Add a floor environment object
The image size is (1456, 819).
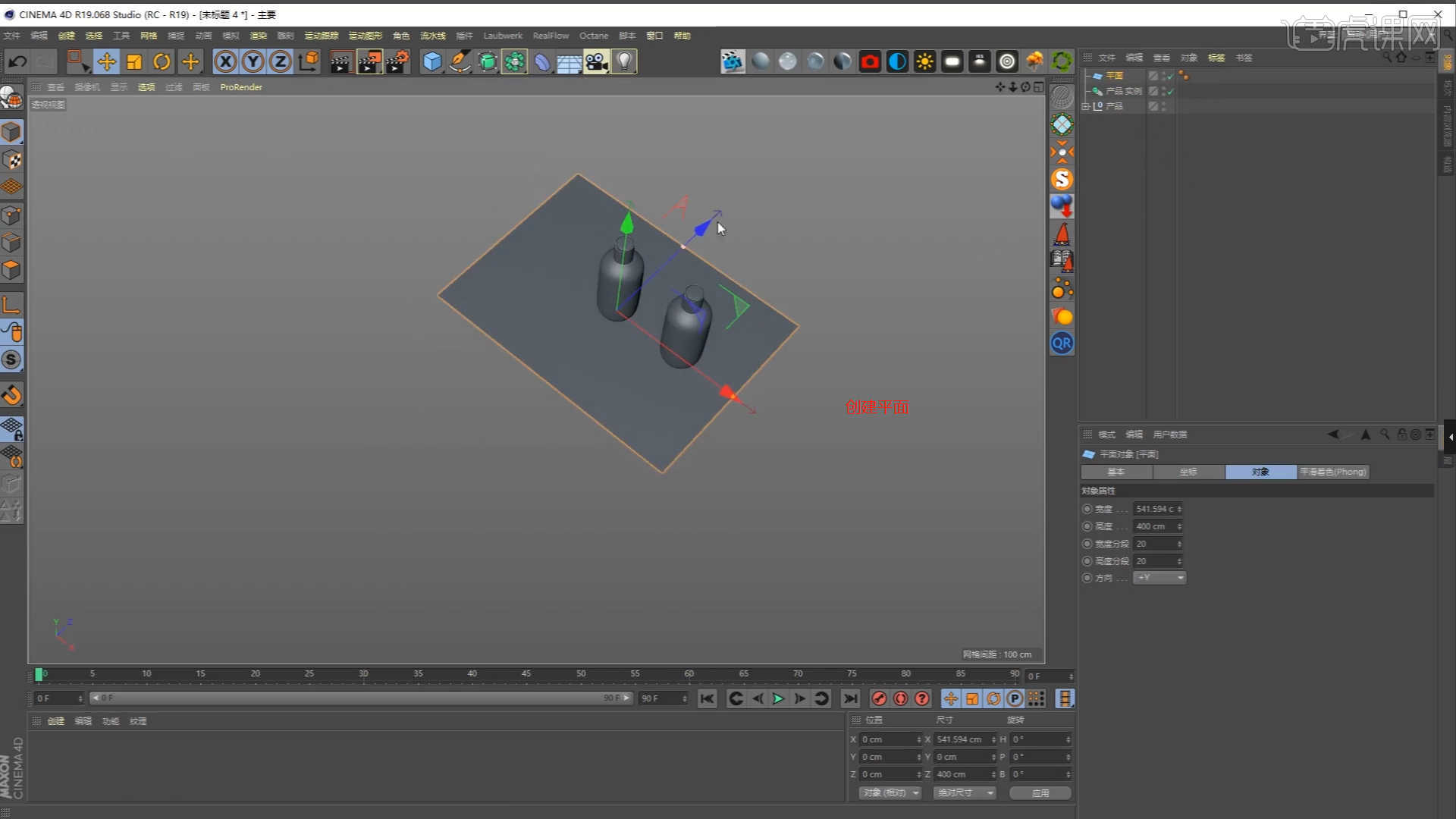coord(569,61)
